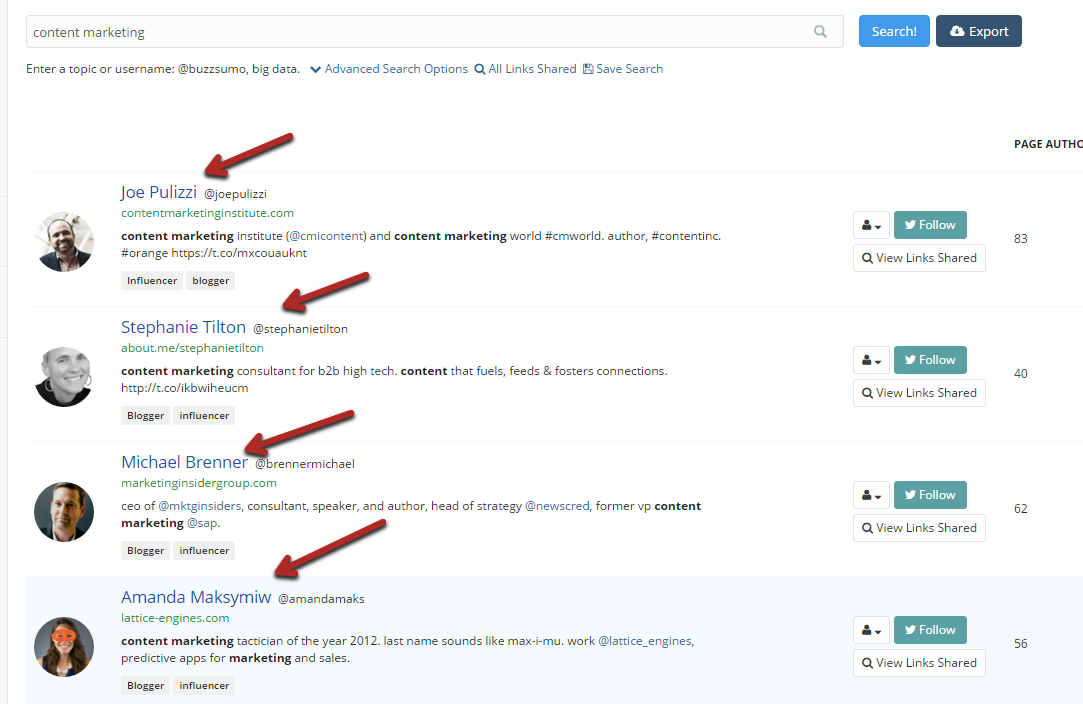This screenshot has width=1083, height=704.
Task: Select Stephanie Tilton's Blogger tag
Action: click(146, 415)
